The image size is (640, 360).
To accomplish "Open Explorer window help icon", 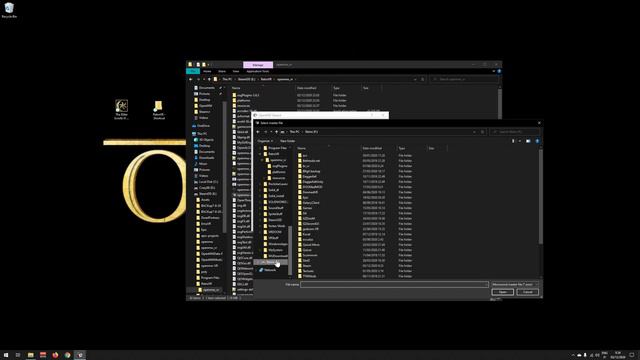I will point(499,71).
